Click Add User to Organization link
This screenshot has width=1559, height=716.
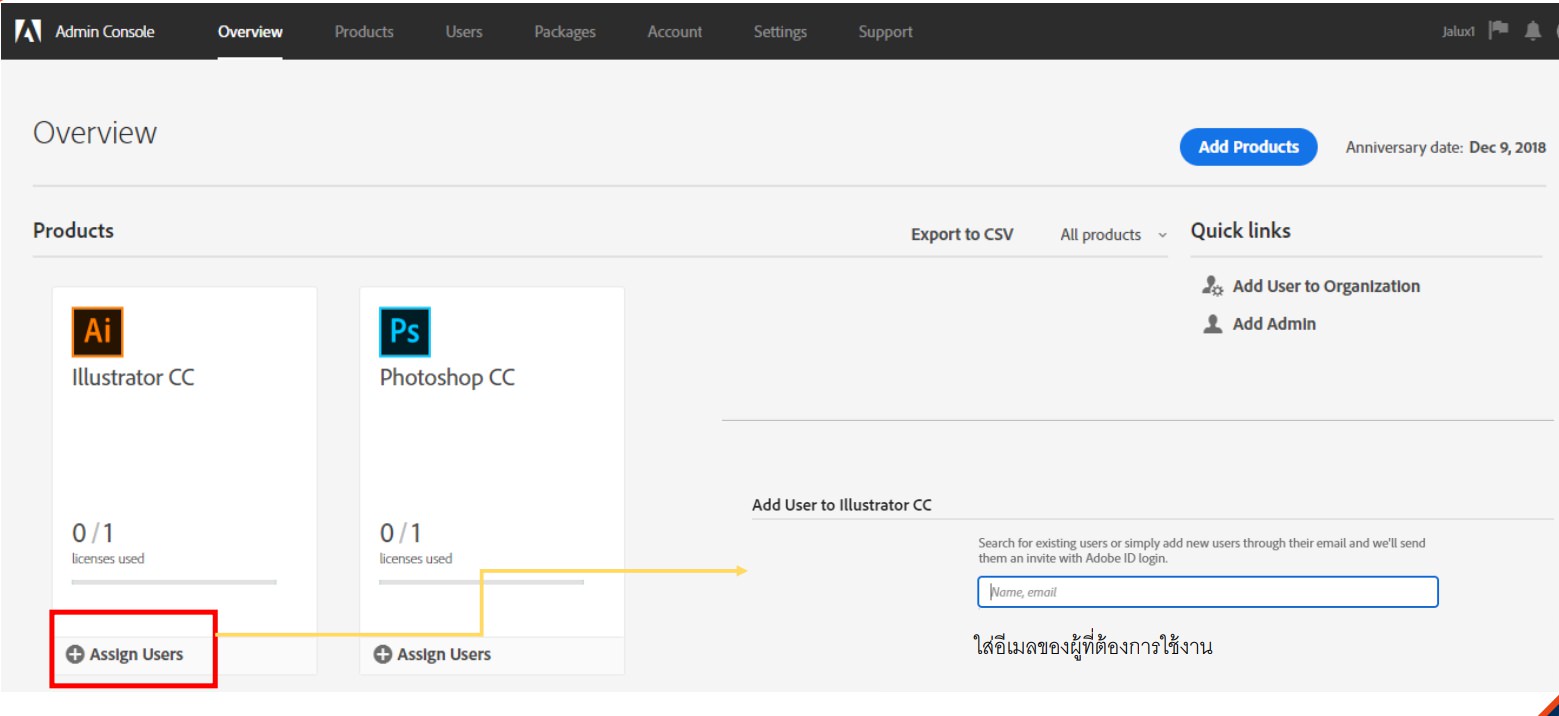point(1326,286)
